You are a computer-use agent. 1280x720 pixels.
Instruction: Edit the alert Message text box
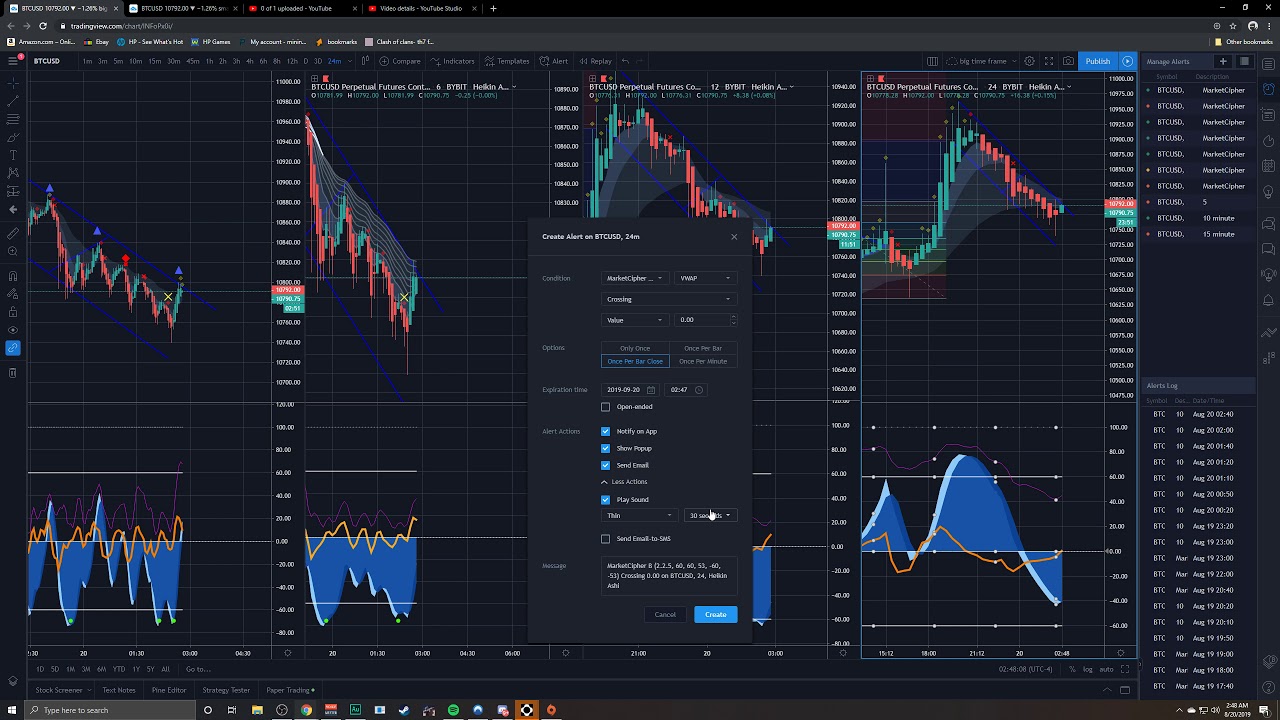669,576
